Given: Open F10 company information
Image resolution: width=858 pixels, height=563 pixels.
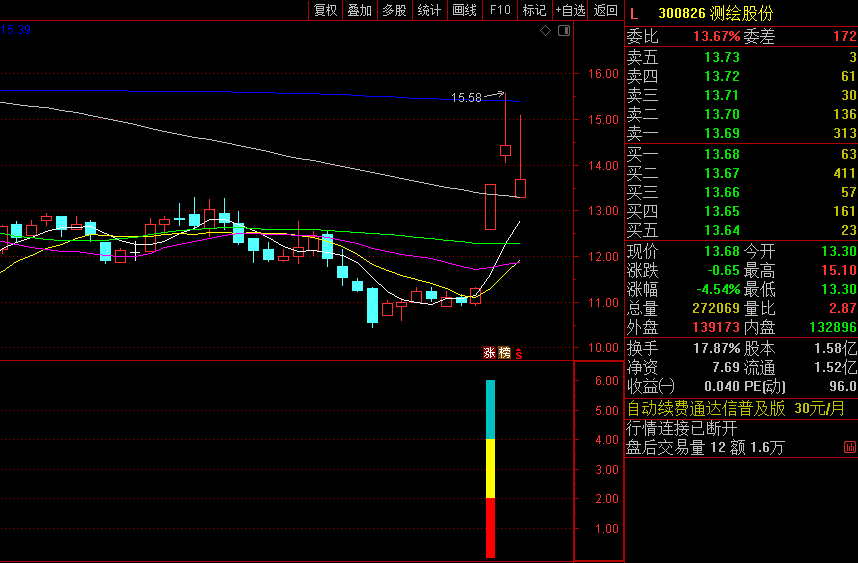Looking at the screenshot, I should 500,10.
